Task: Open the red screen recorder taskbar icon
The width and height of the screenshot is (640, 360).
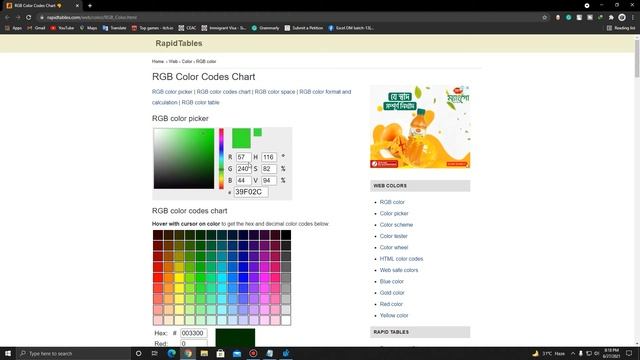Action: [253, 353]
